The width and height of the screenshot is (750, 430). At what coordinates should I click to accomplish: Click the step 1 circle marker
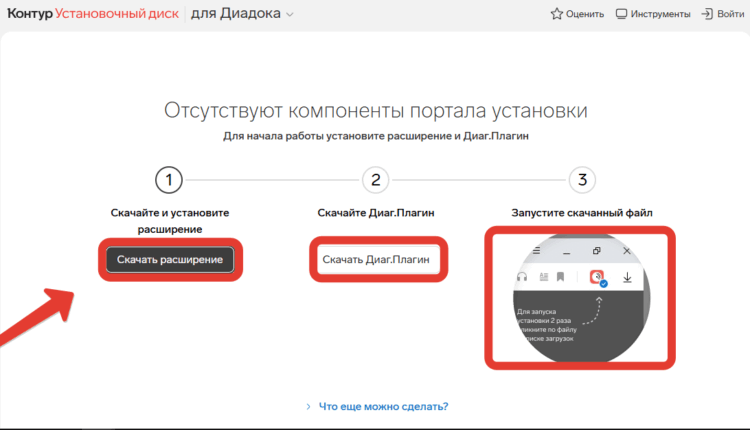(x=170, y=181)
